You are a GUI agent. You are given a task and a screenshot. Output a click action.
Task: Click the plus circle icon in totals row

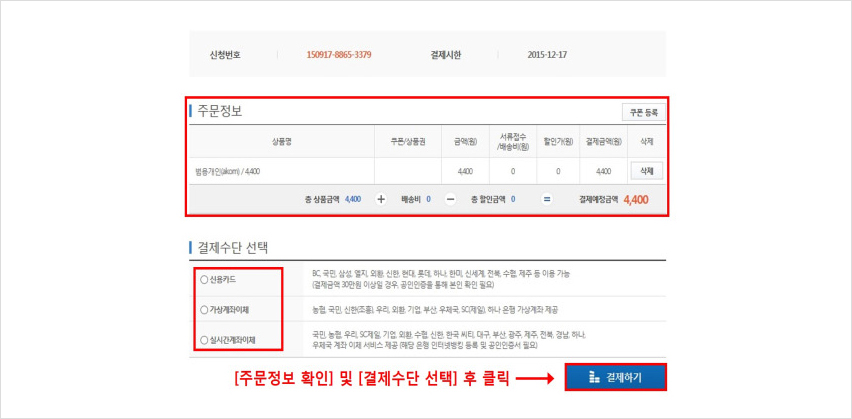coord(381,199)
